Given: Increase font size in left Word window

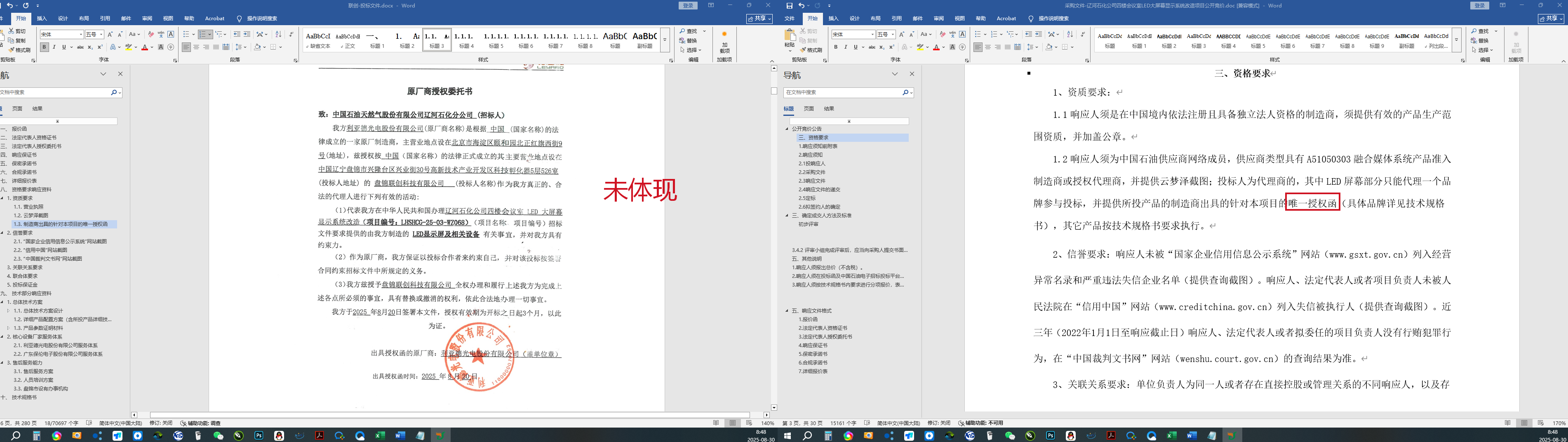Looking at the screenshot, I should click(x=110, y=34).
